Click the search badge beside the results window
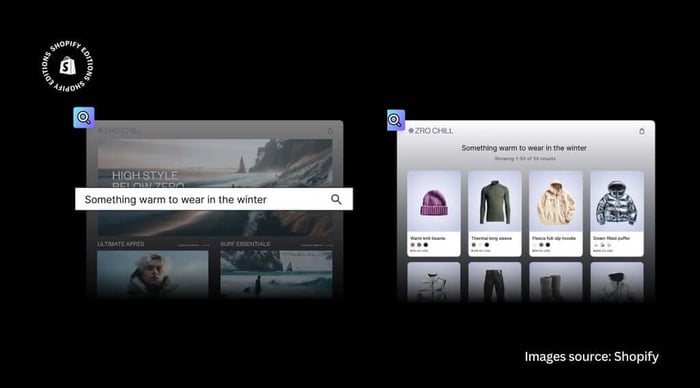Viewport: 700px width, 388px height. [x=396, y=120]
